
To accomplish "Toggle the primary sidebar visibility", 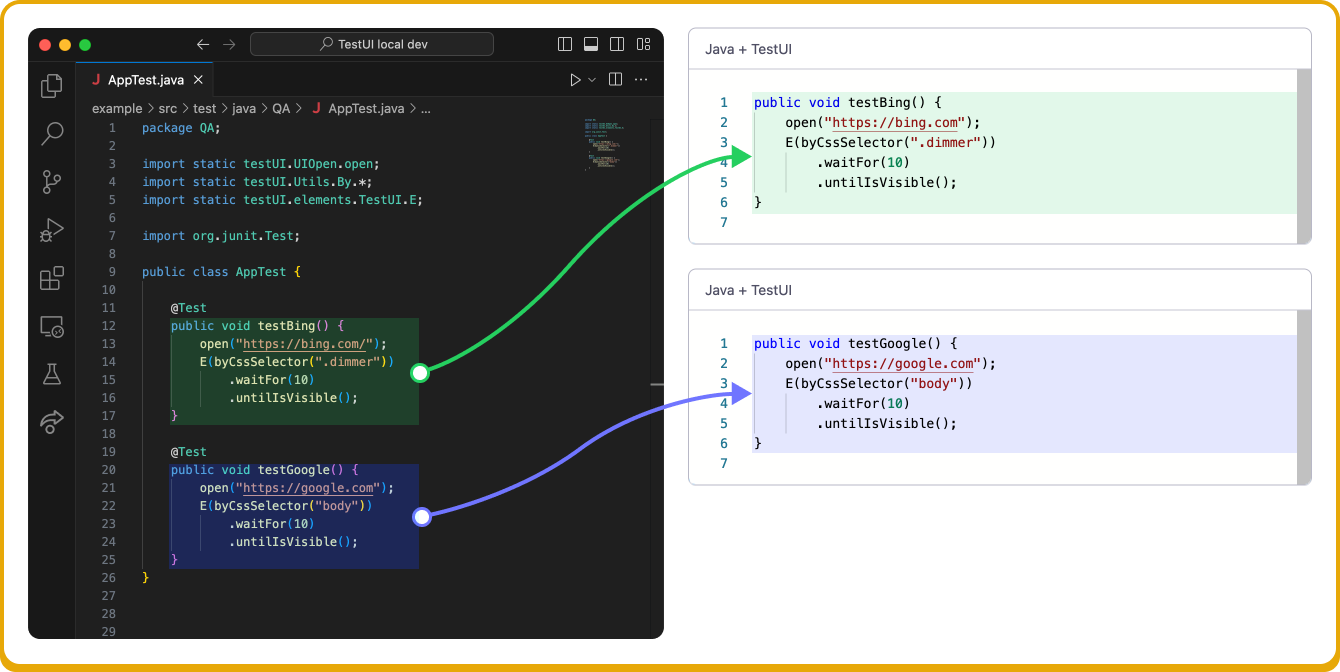I will pyautogui.click(x=565, y=43).
